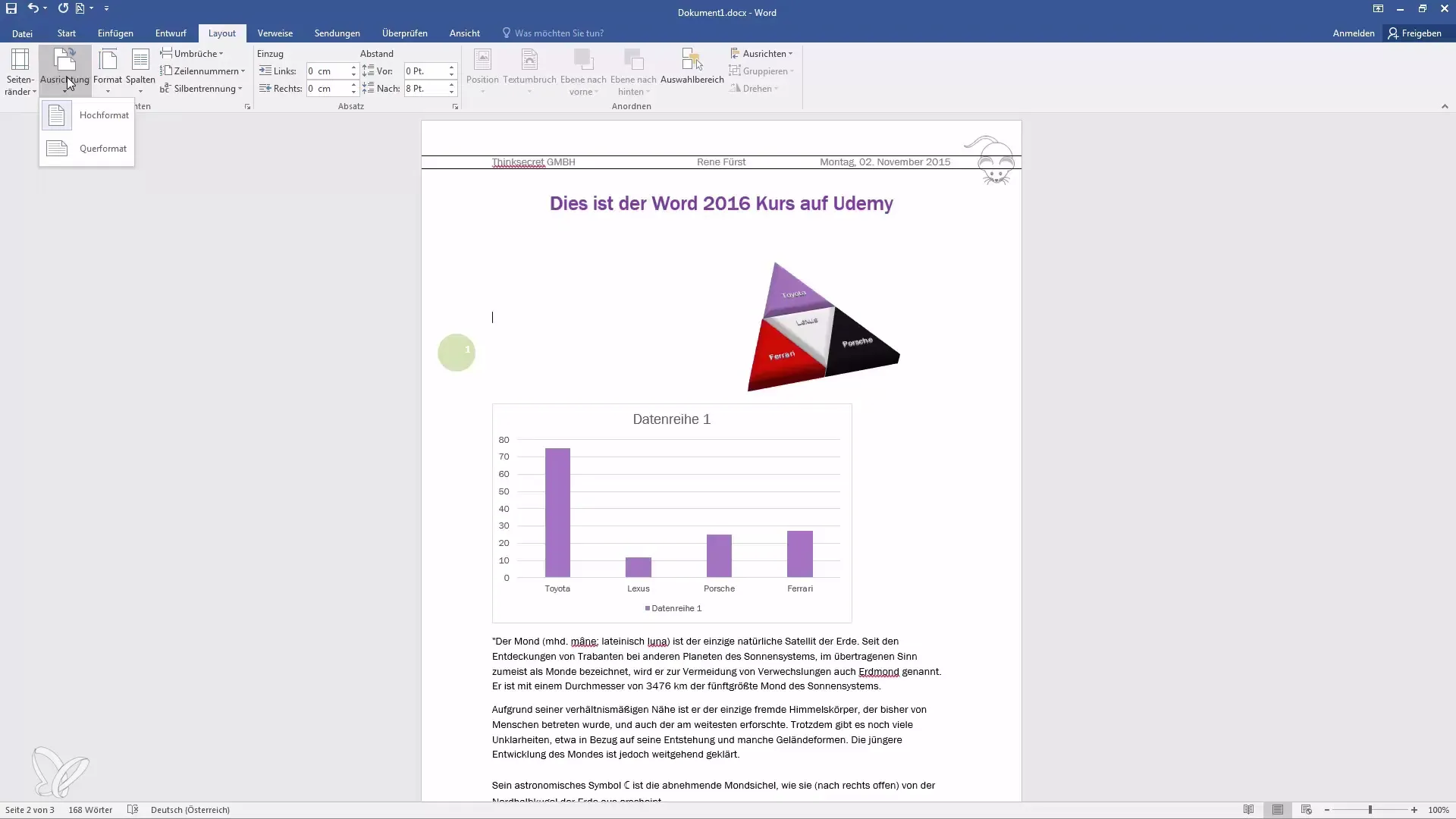This screenshot has height=819, width=1456.
Task: Open the Spalten columns menu
Action: [x=140, y=73]
